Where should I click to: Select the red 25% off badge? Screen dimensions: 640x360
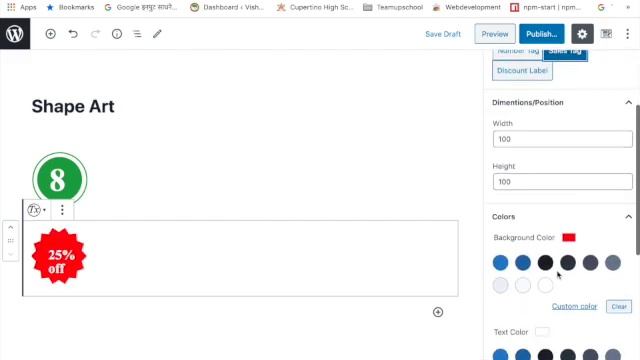click(x=59, y=256)
